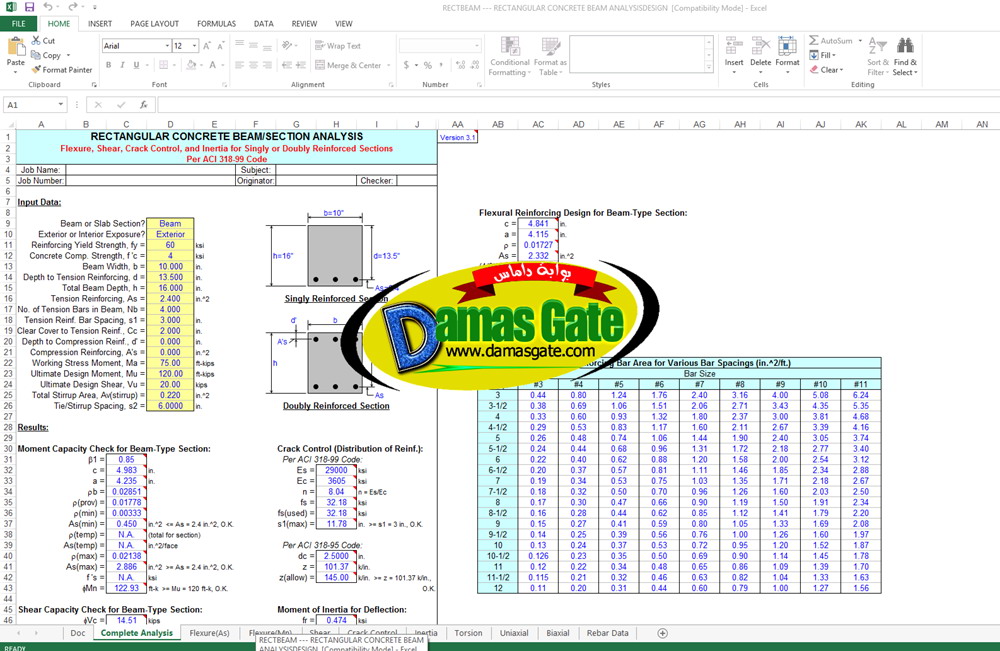Increase font size with larger A icon
The width and height of the screenshot is (1000, 651).
[207, 46]
